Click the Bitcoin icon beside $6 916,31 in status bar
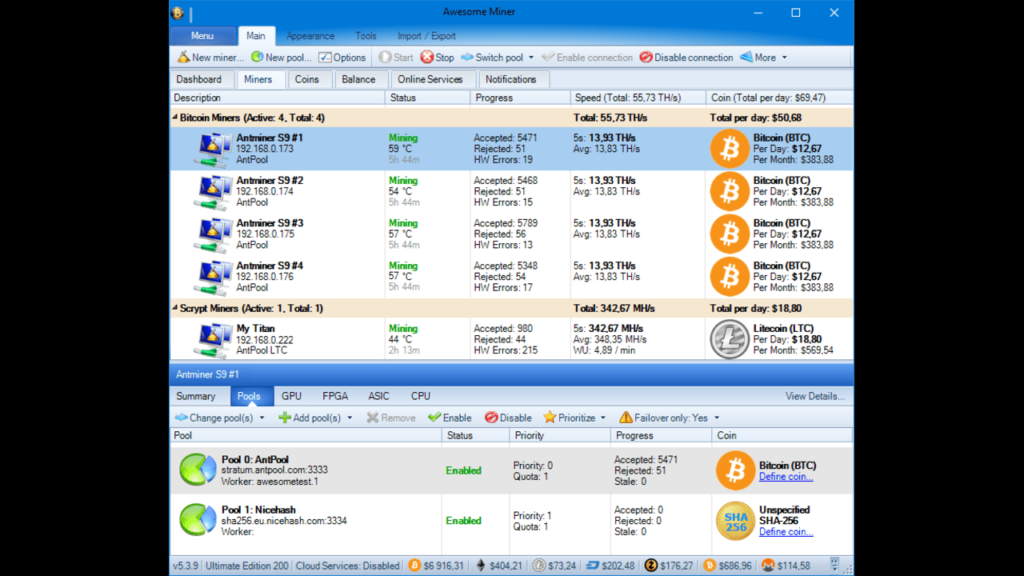 click(x=414, y=566)
